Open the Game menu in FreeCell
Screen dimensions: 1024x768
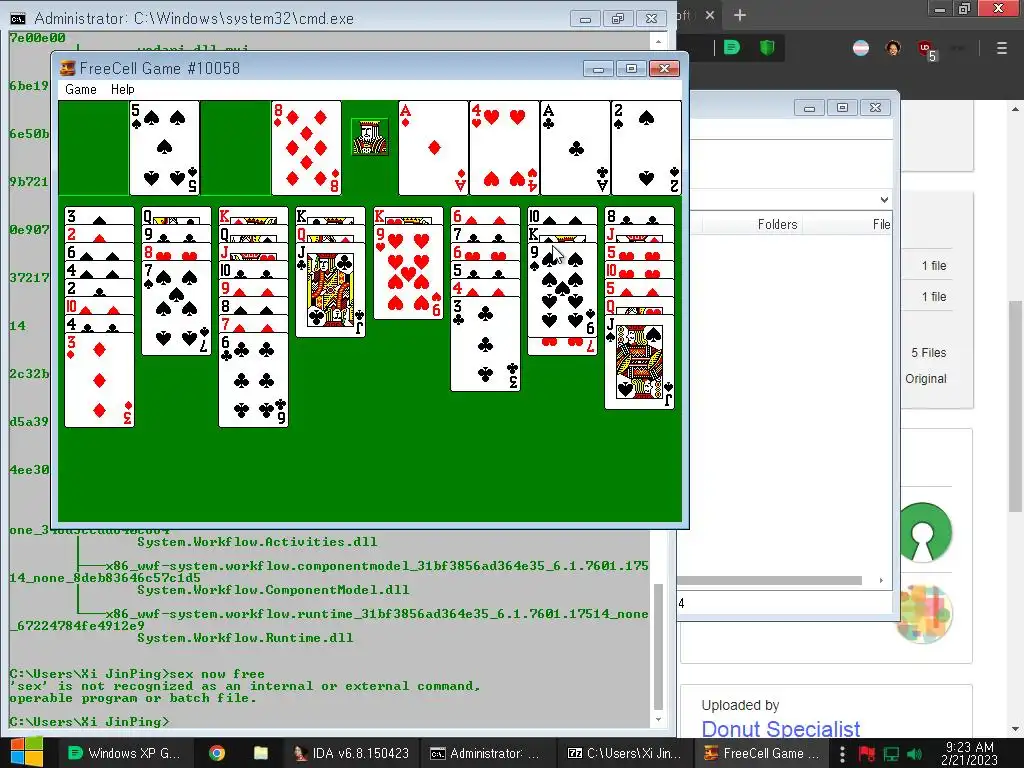pos(81,89)
